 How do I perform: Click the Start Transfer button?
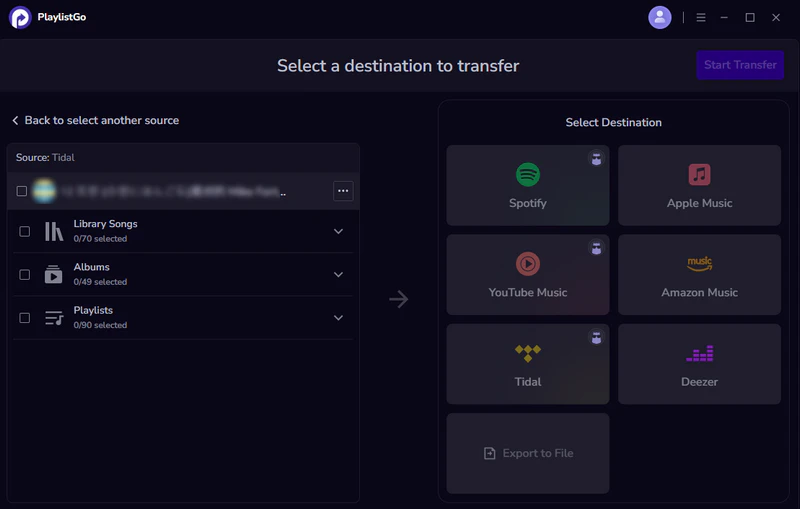coord(740,65)
